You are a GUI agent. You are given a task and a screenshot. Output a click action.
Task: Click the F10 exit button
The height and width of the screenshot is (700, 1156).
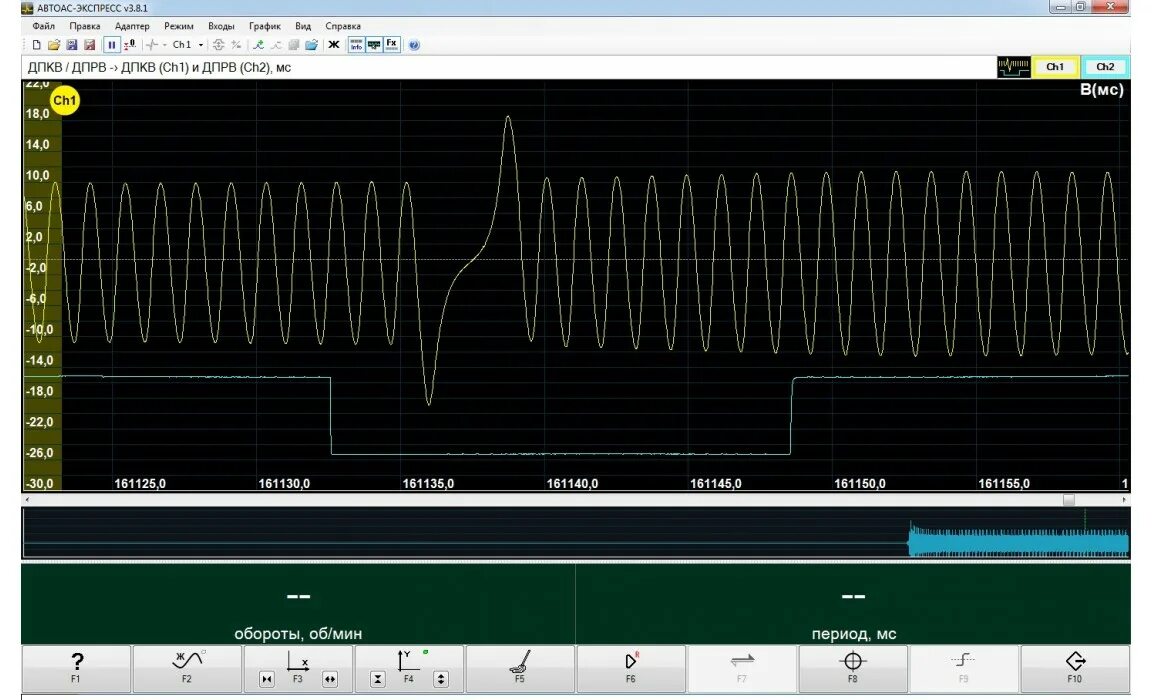click(x=1075, y=667)
